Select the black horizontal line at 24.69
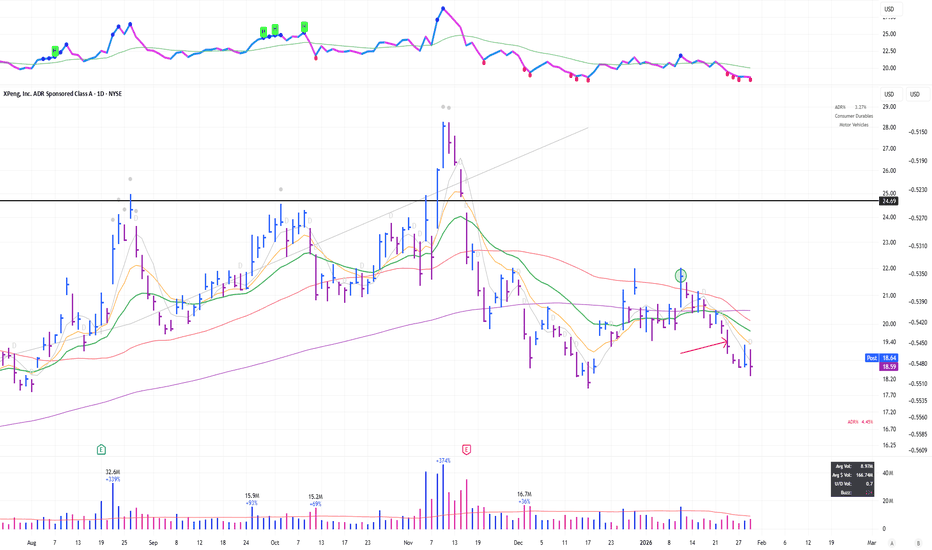932x550 pixels. 439,201
